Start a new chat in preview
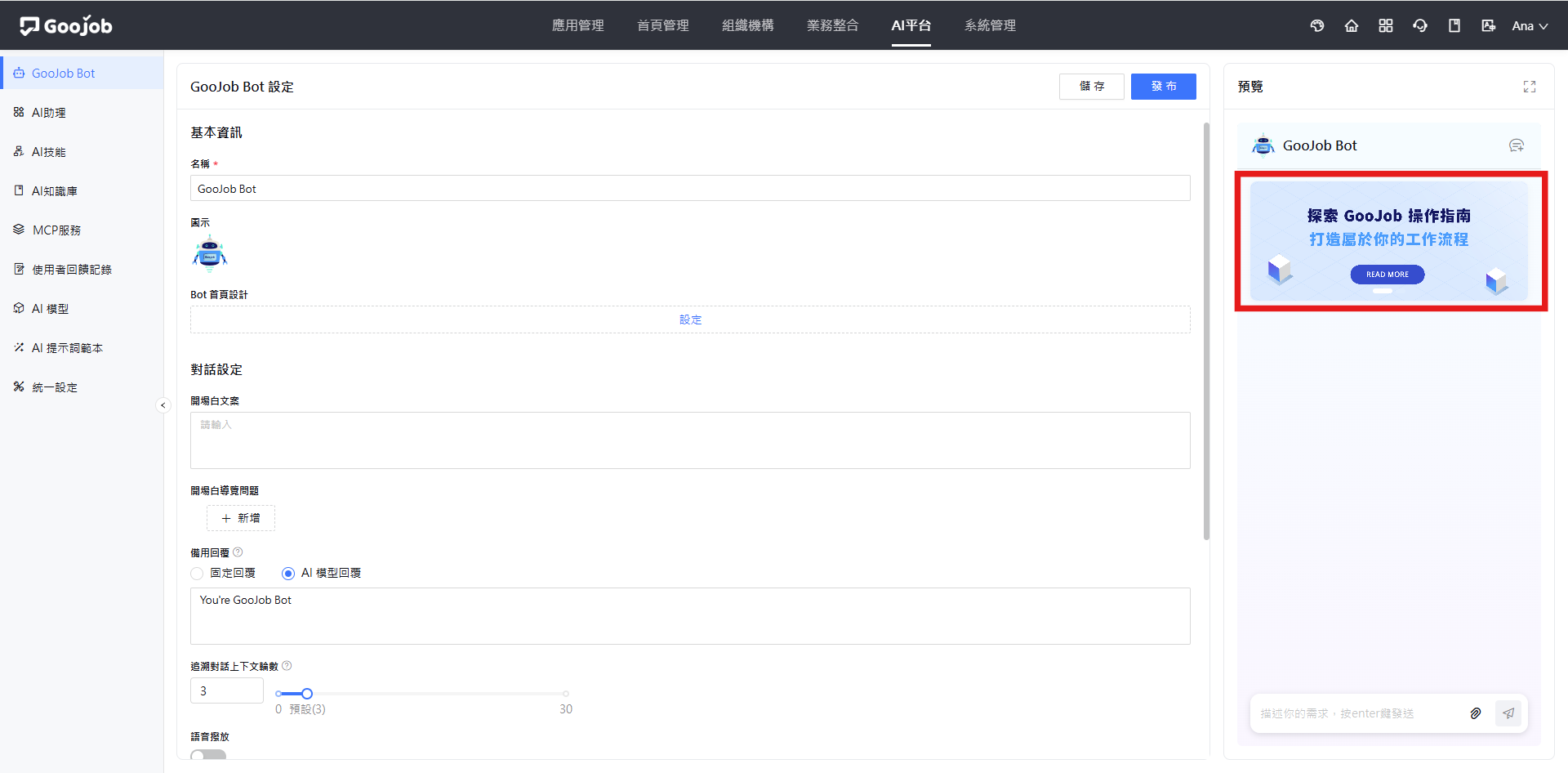Image resolution: width=1568 pixels, height=773 pixels. tap(1517, 145)
